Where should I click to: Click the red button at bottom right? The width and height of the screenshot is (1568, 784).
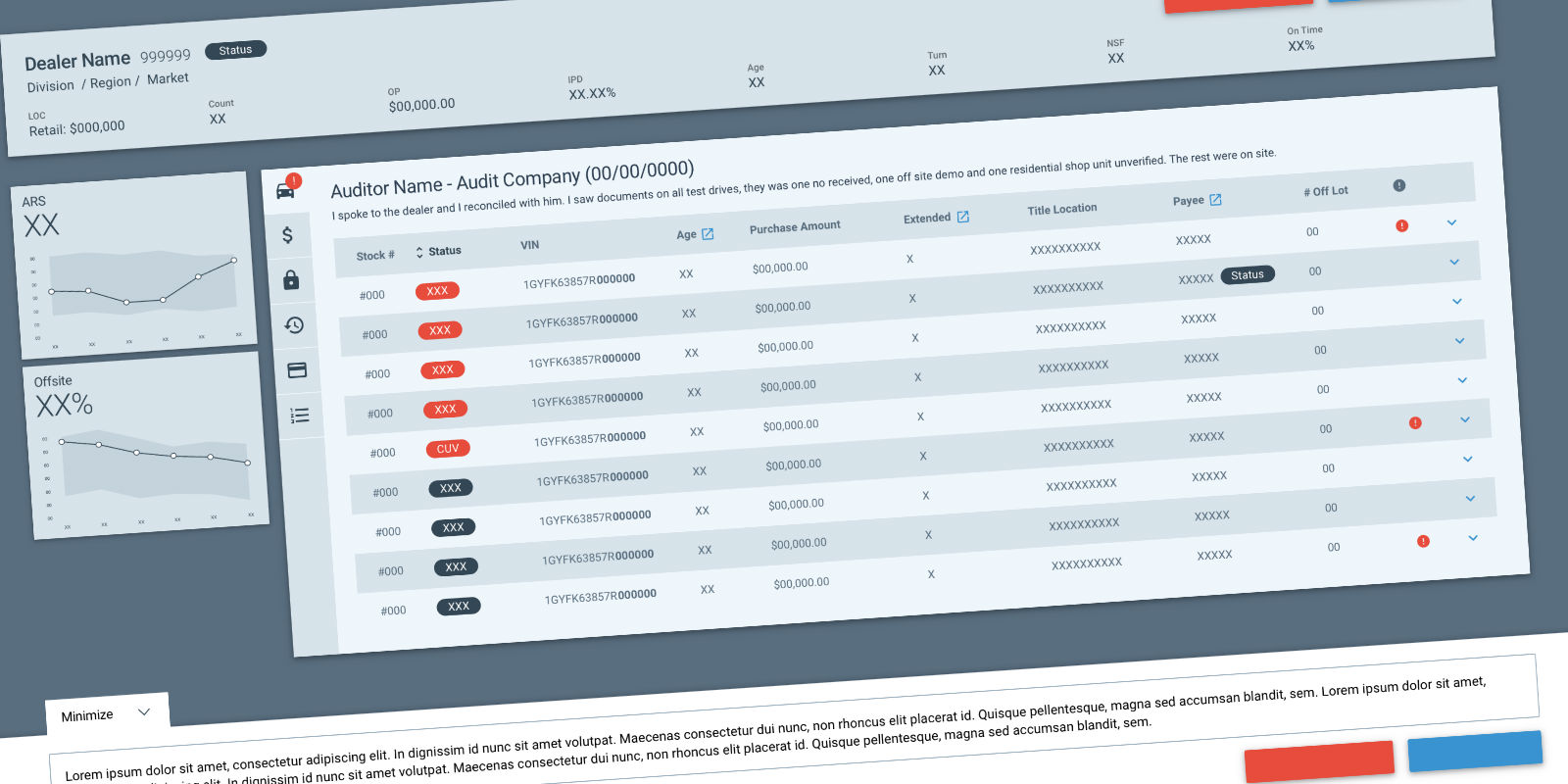click(x=1320, y=761)
